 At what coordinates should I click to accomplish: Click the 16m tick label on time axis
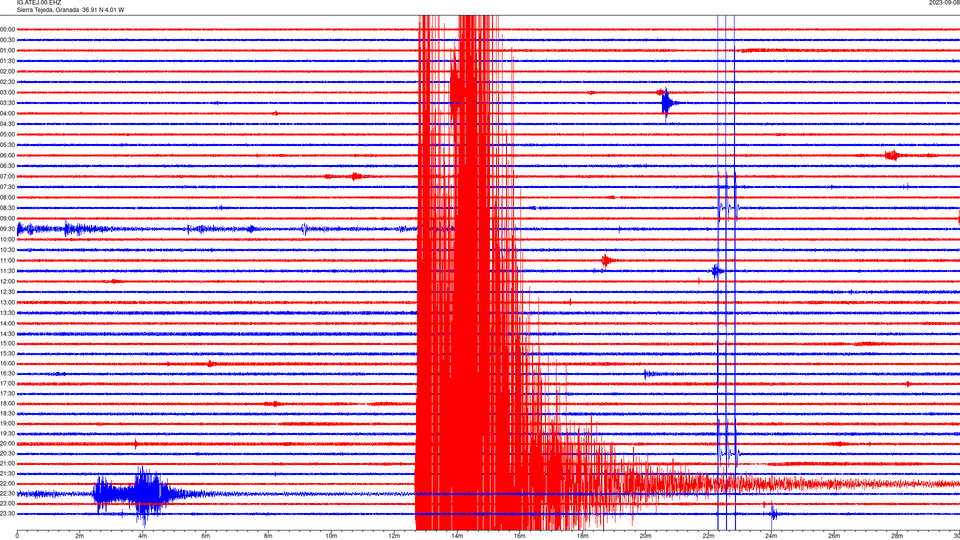520,536
